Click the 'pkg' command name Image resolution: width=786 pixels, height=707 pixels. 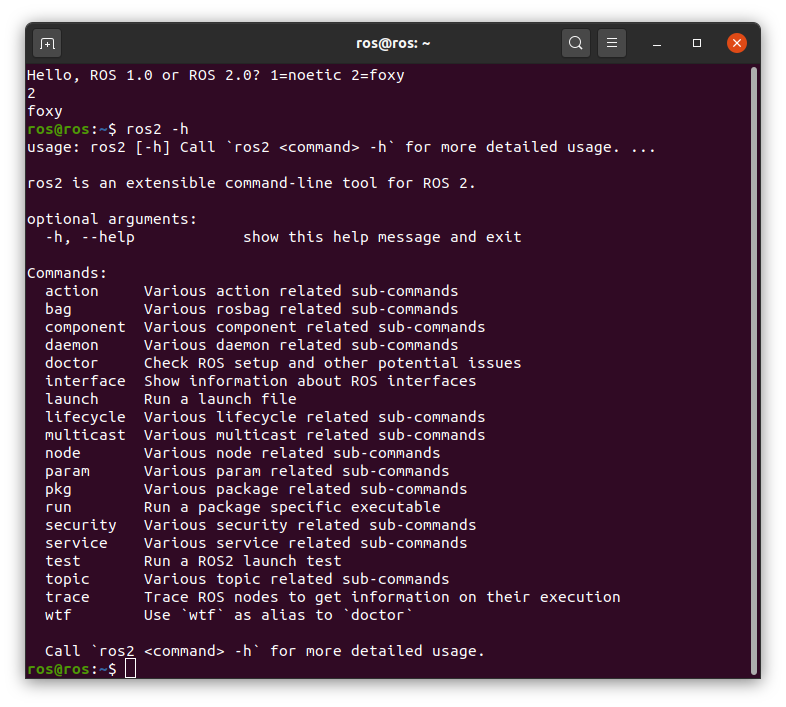point(58,489)
